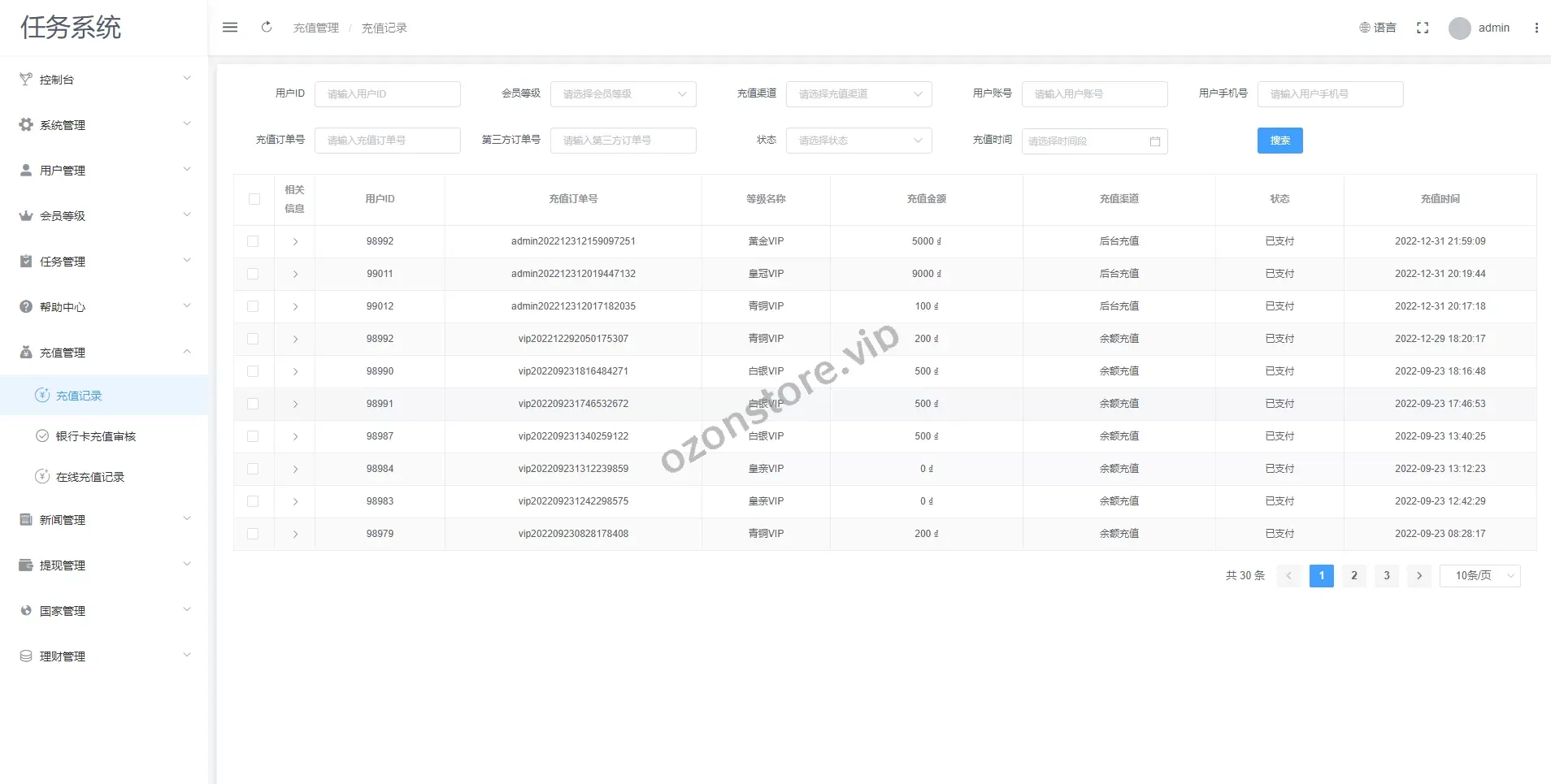Click the blue 搜索 button
The height and width of the screenshot is (784, 1551).
[1279, 141]
